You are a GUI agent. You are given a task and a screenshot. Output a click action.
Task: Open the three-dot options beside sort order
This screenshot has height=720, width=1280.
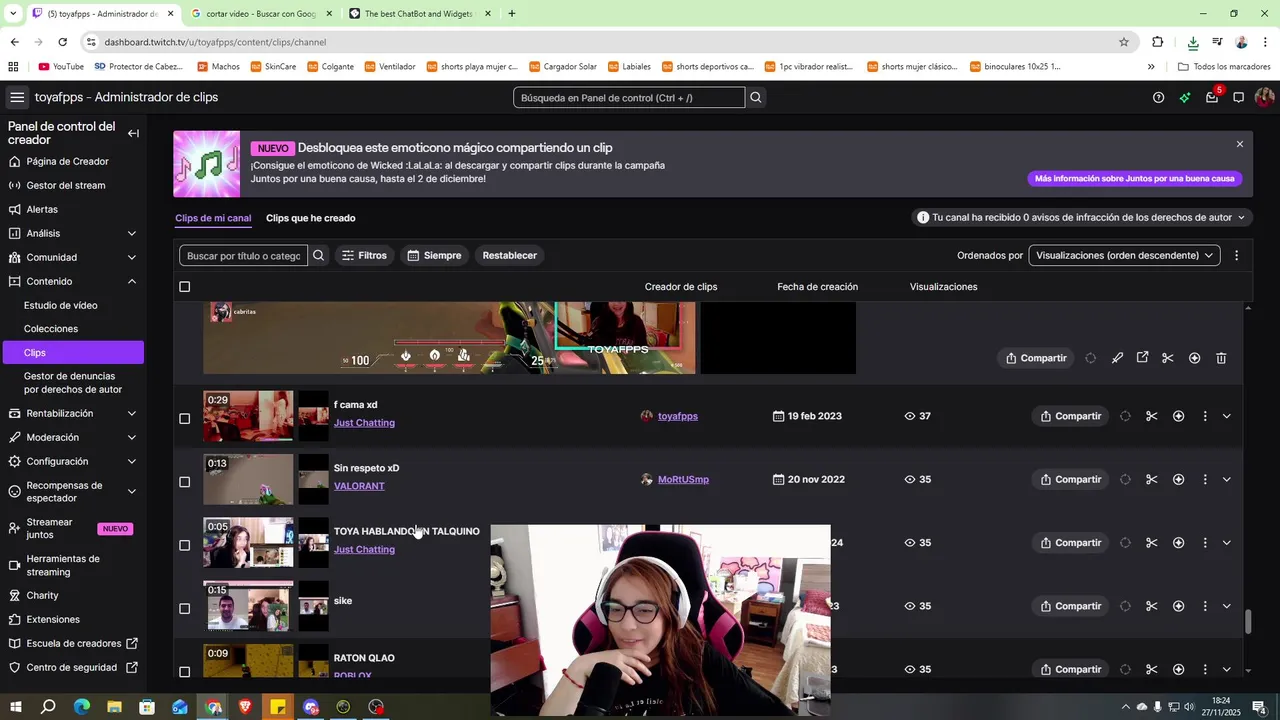click(1236, 255)
